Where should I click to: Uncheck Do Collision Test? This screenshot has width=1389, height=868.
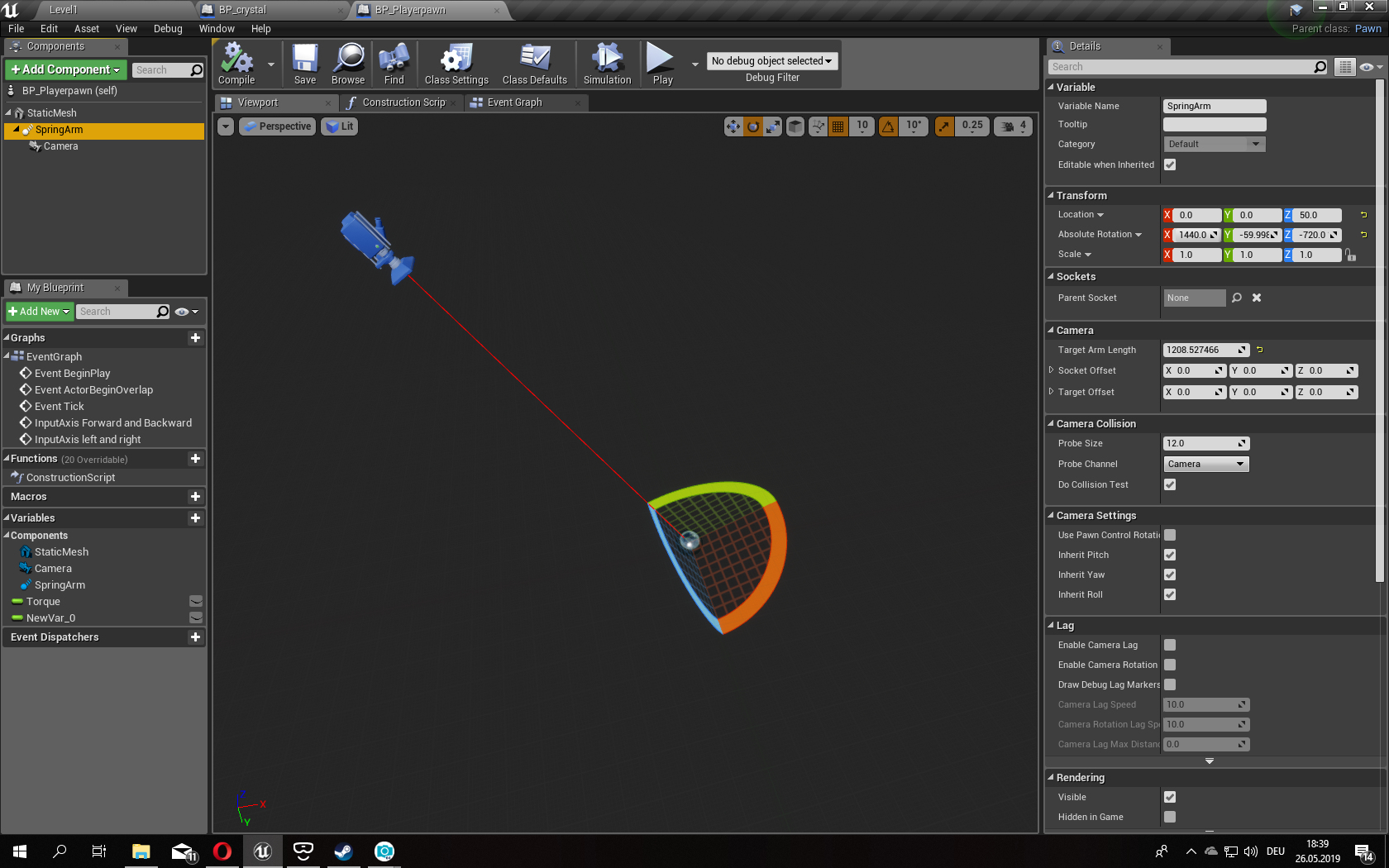coord(1170,484)
